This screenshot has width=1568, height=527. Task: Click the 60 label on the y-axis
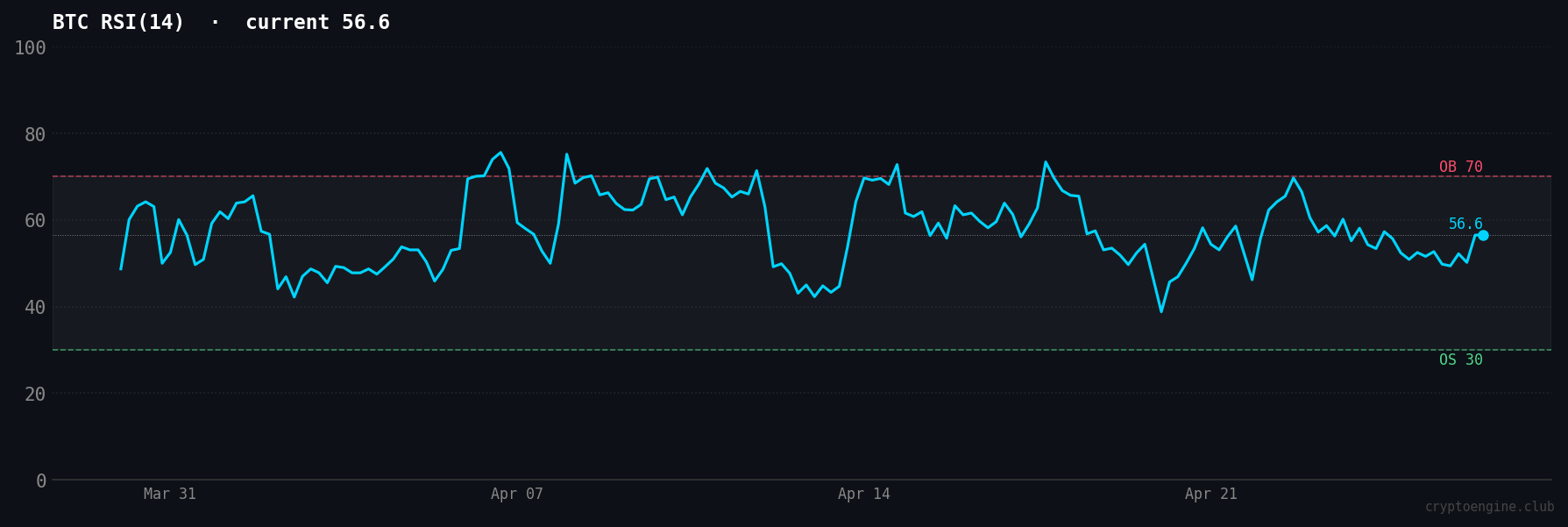tap(35, 221)
